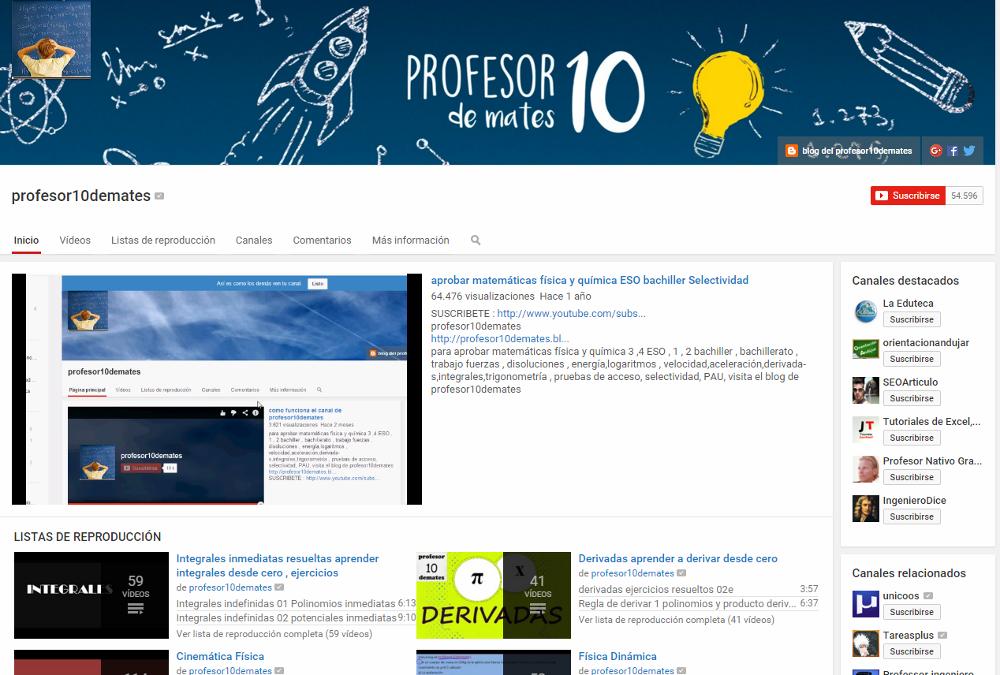Screen dimensions: 1000x675
Task: Follow the youtube.com/subs... SUSCRIBETE link
Action: [571, 314]
